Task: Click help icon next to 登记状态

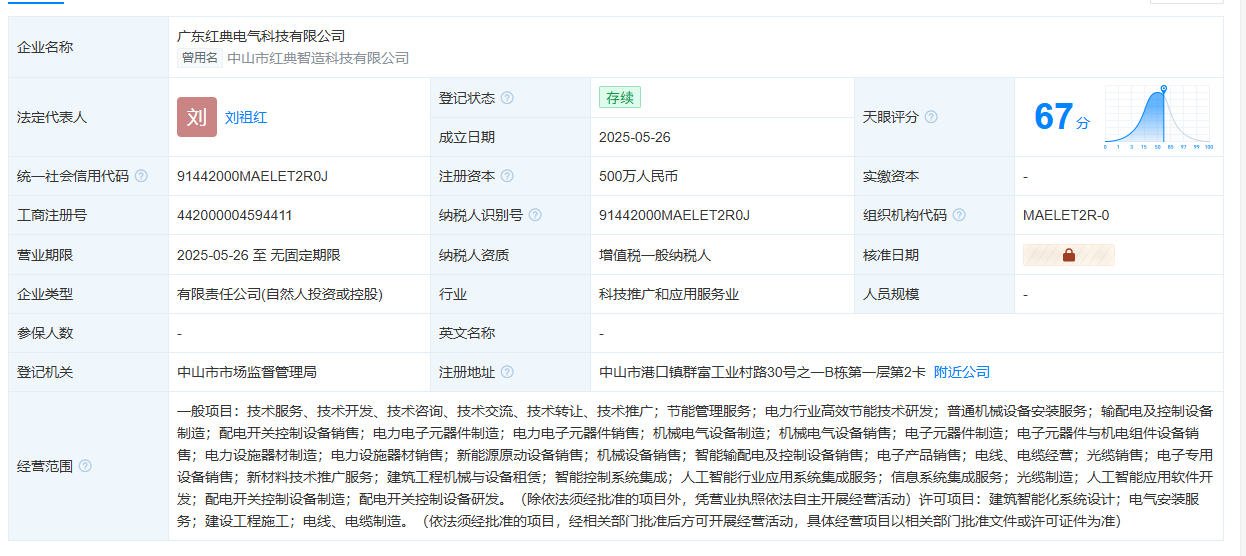Action: [507, 98]
